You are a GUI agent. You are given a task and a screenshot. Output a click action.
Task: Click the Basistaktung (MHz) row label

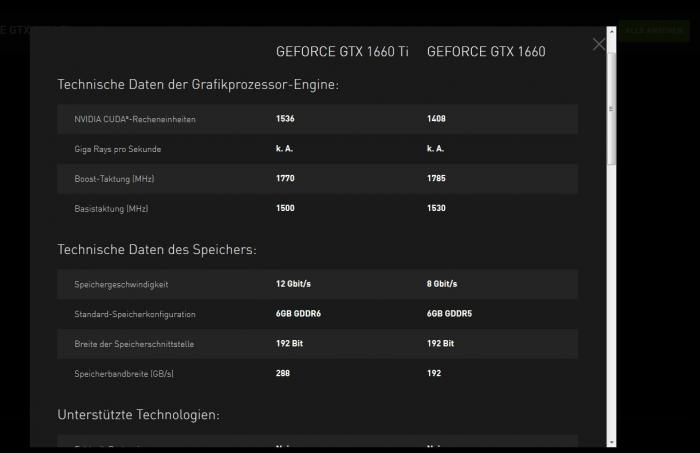111,208
